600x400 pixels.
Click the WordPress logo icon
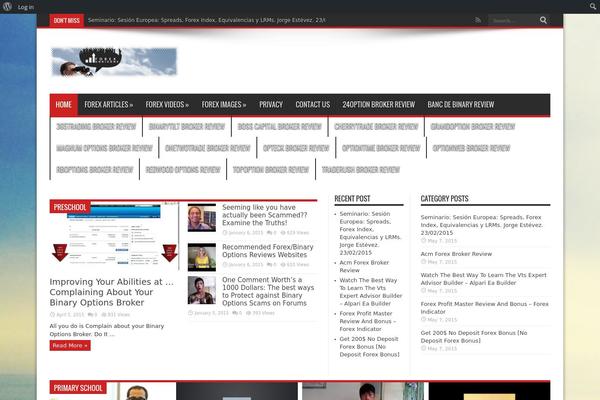(7, 7)
